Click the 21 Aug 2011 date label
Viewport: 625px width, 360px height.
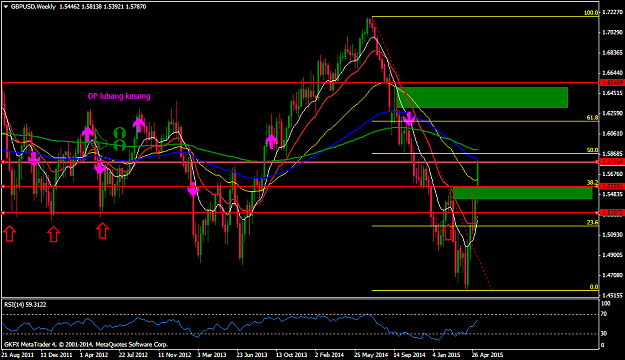pyautogui.click(x=18, y=354)
